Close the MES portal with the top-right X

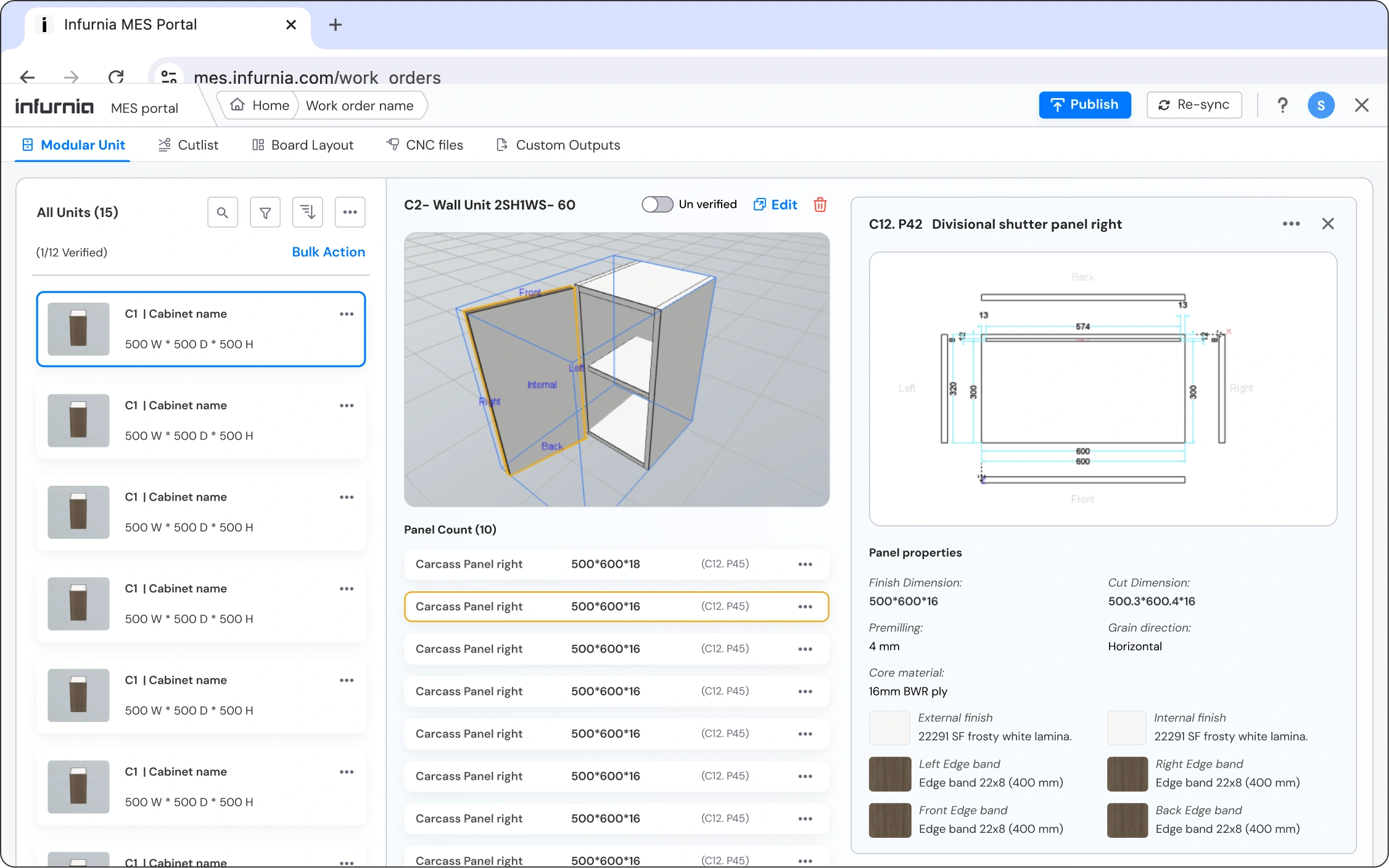point(1362,105)
